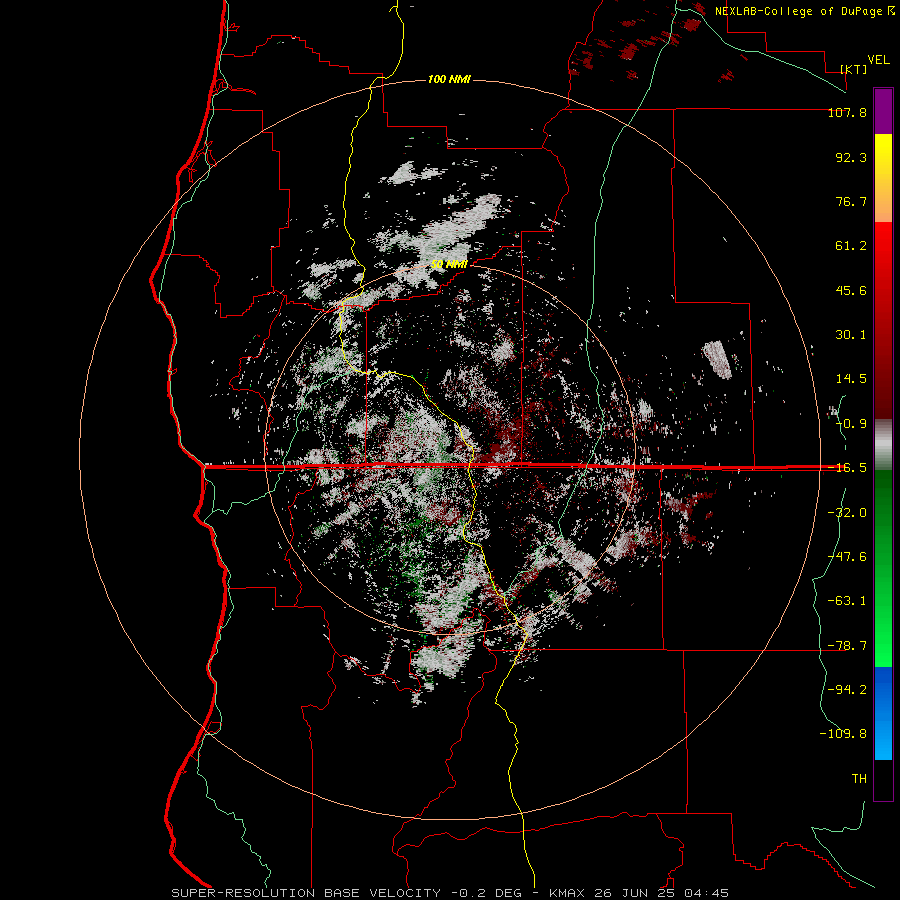The height and width of the screenshot is (900, 900).
Task: Click the -109.8 velocity scale value
Action: [x=843, y=734]
